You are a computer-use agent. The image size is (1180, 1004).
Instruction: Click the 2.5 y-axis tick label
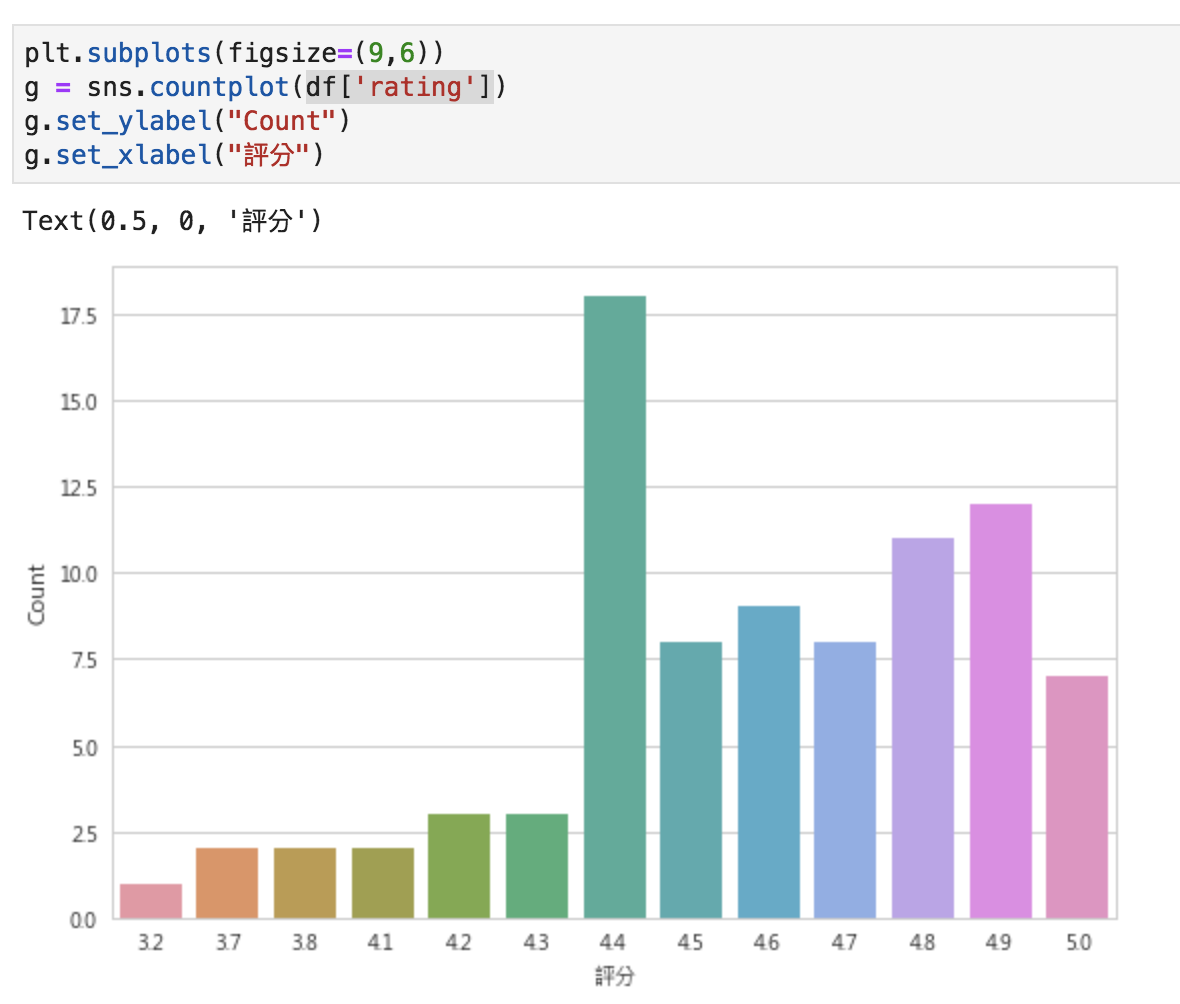[84, 835]
